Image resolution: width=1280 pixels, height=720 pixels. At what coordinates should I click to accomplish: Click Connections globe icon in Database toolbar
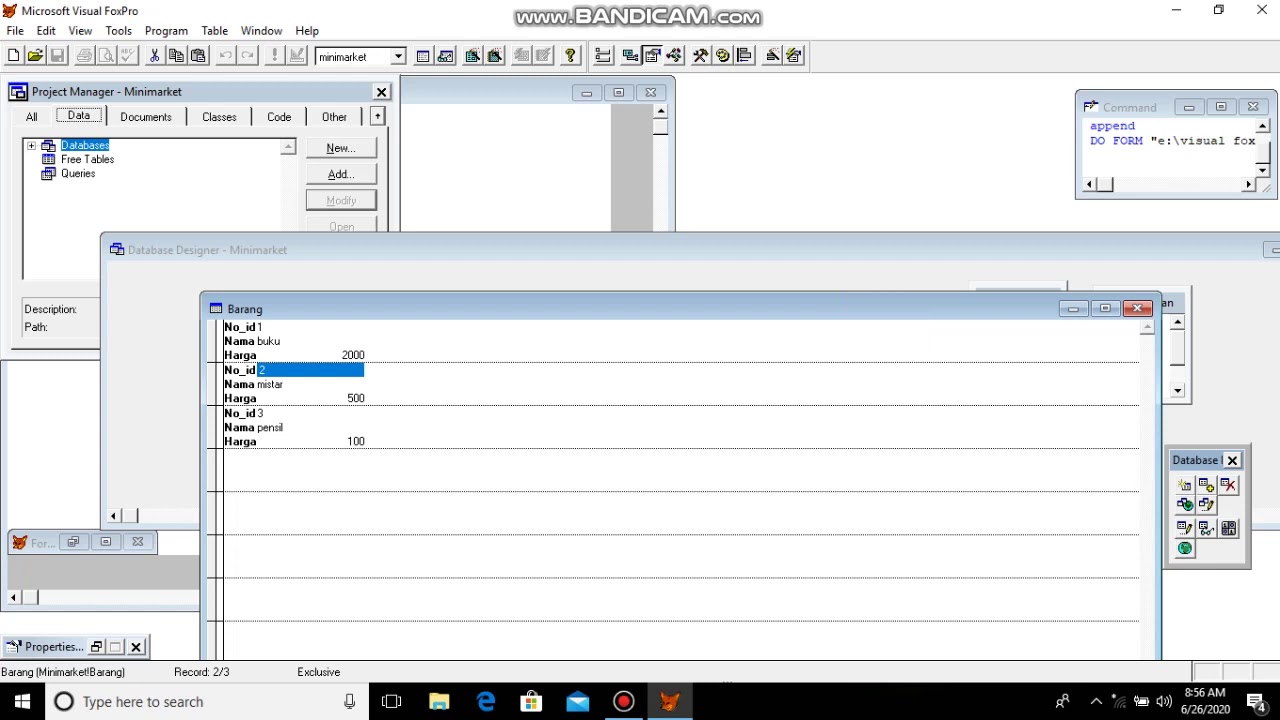(1185, 548)
